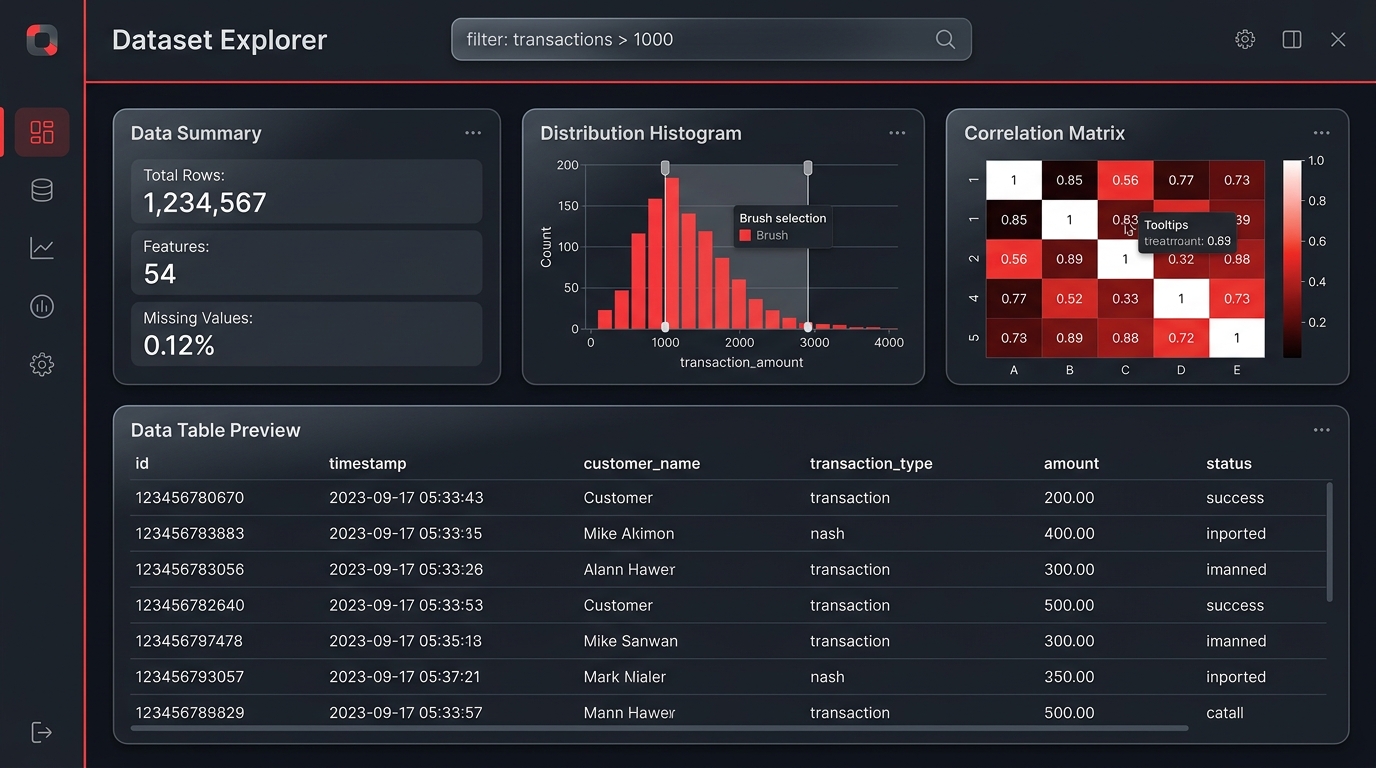Click the red Brush legend swatch
Screen dimensions: 1376x768
click(x=745, y=236)
